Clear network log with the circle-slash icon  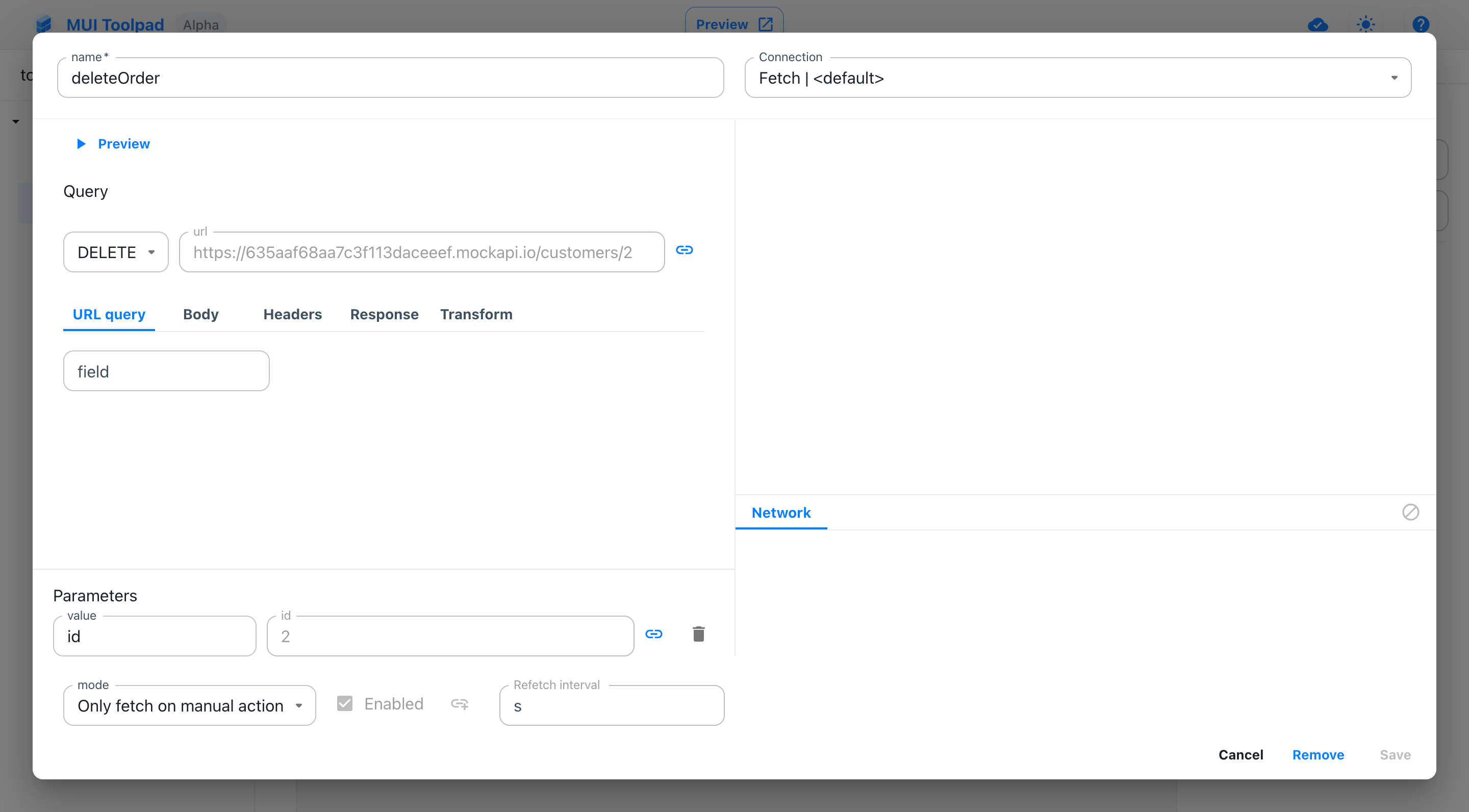[x=1410, y=512]
